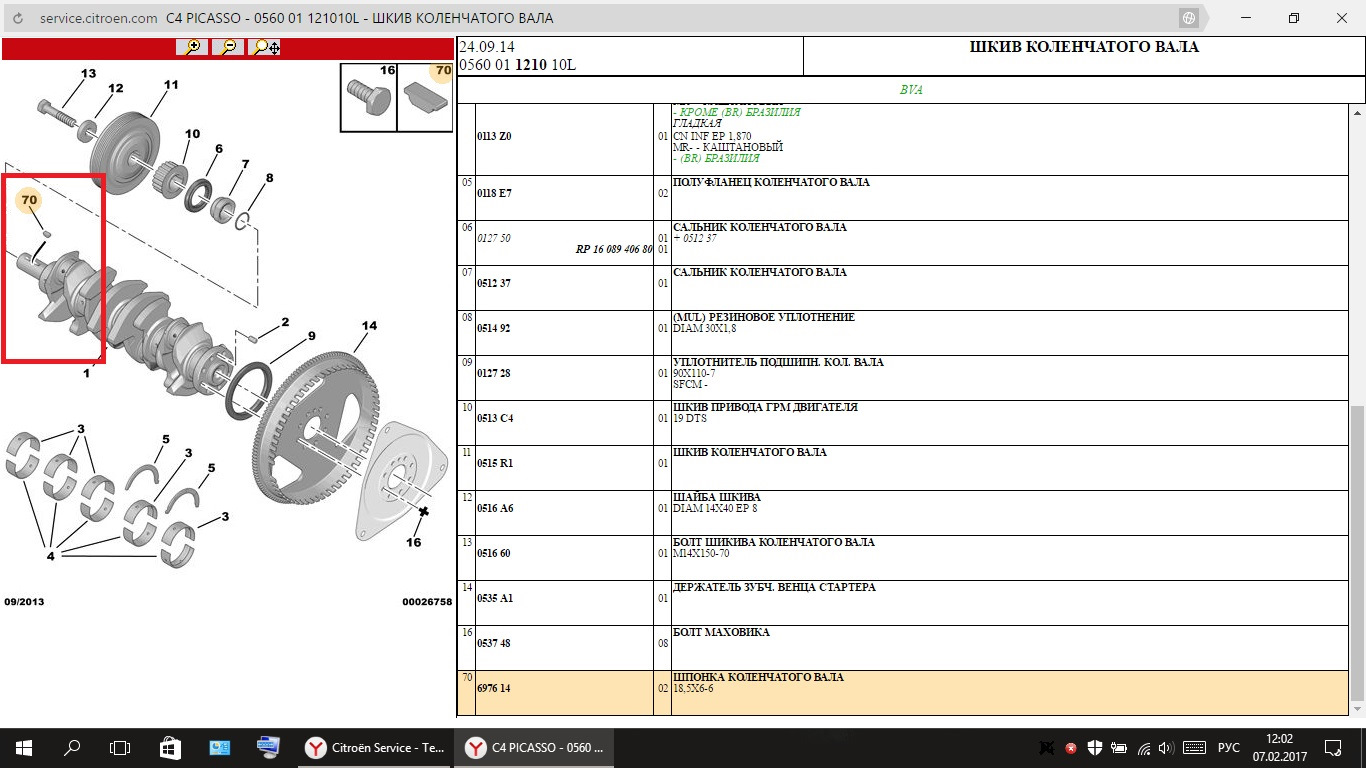Click the volume icon in system tray
Viewport: 1366px width, 768px height.
coord(1167,748)
